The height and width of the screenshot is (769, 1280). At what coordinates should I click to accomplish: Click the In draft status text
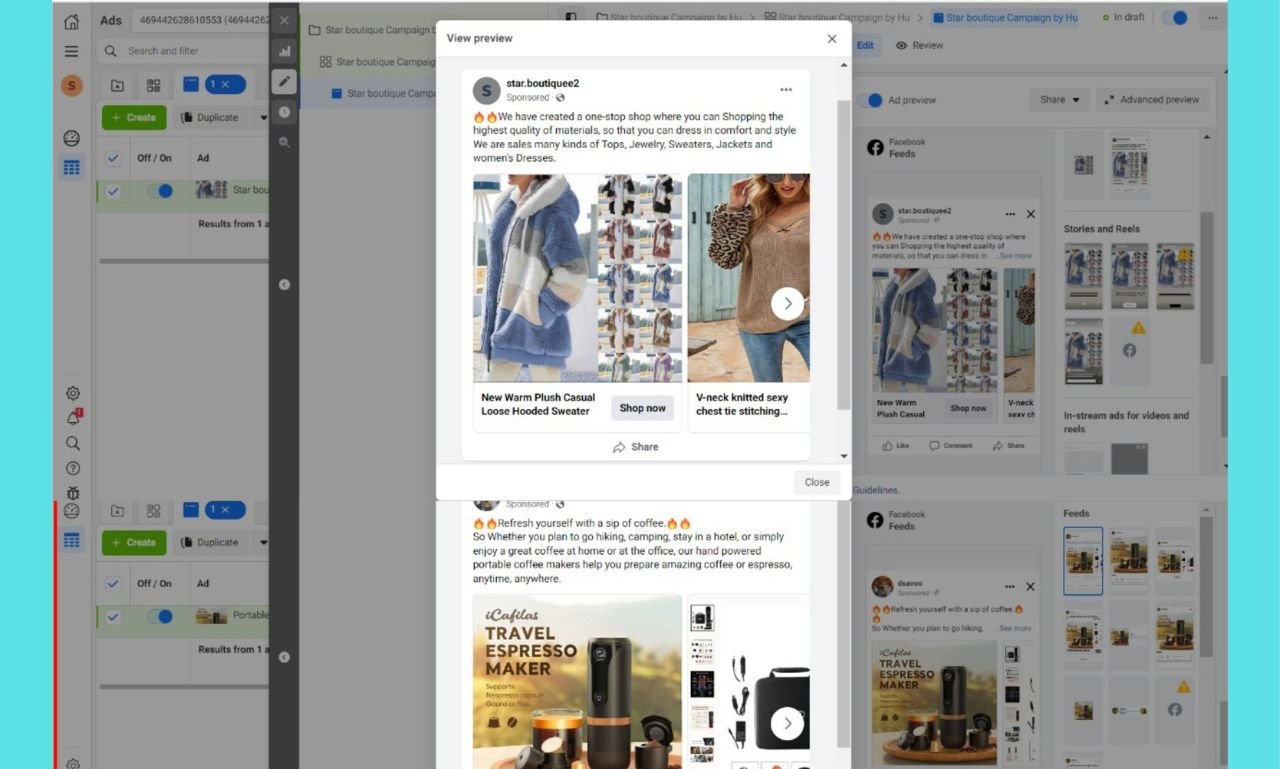1128,18
